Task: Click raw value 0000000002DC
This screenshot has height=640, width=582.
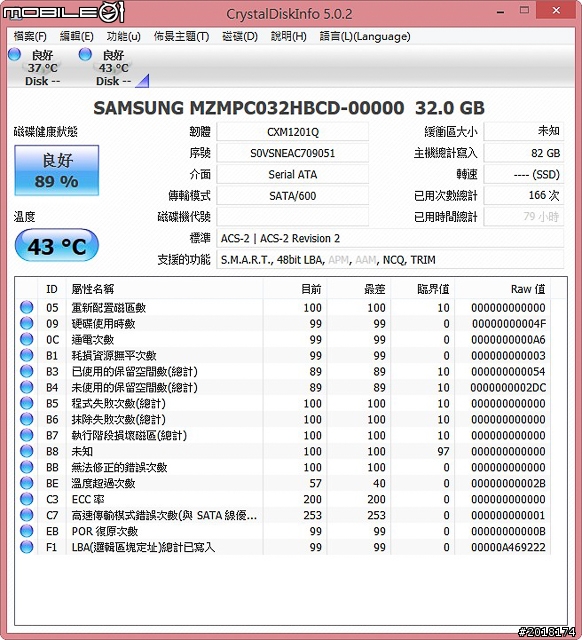Action: point(508,387)
